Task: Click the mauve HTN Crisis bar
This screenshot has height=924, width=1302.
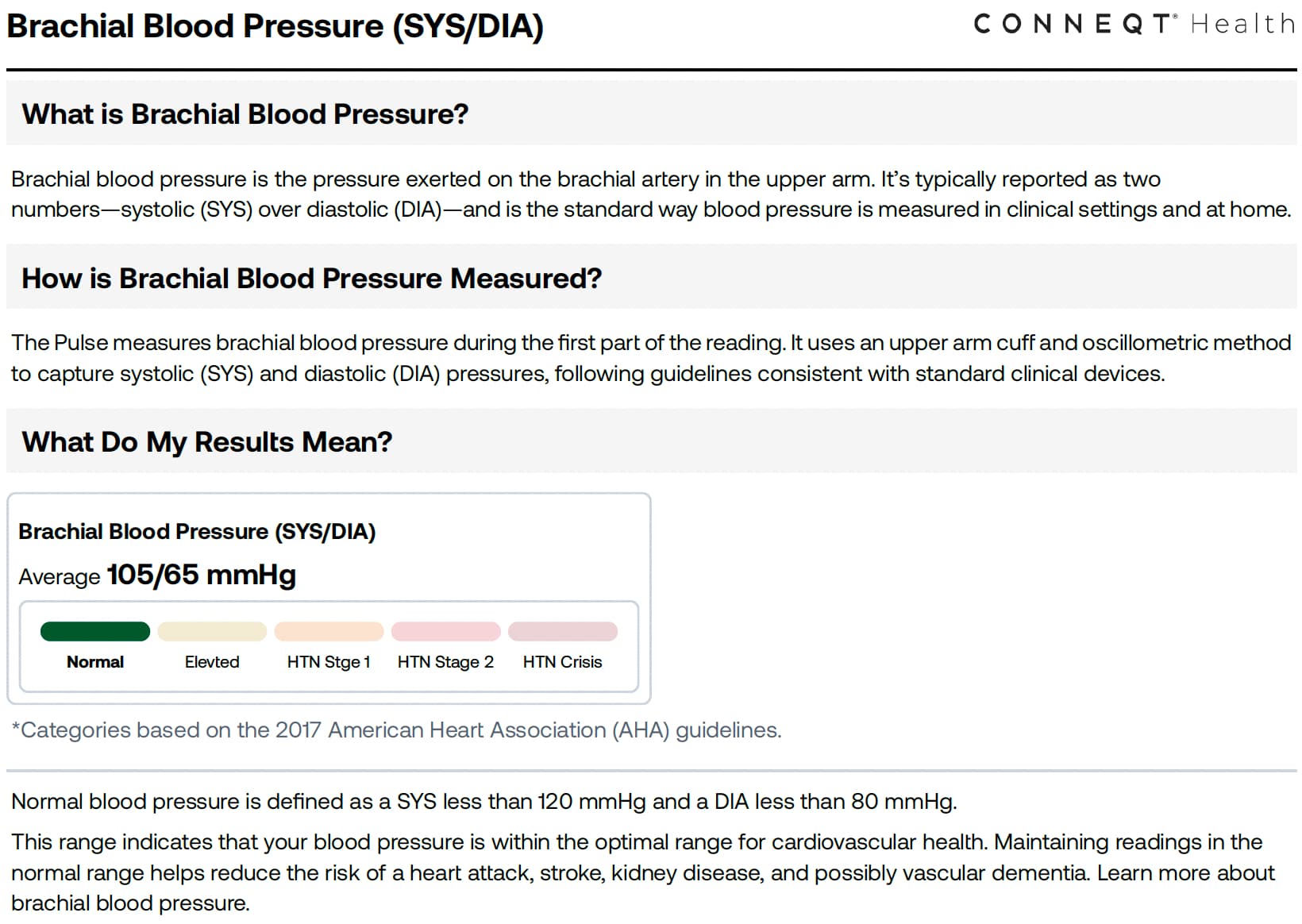Action: point(562,631)
